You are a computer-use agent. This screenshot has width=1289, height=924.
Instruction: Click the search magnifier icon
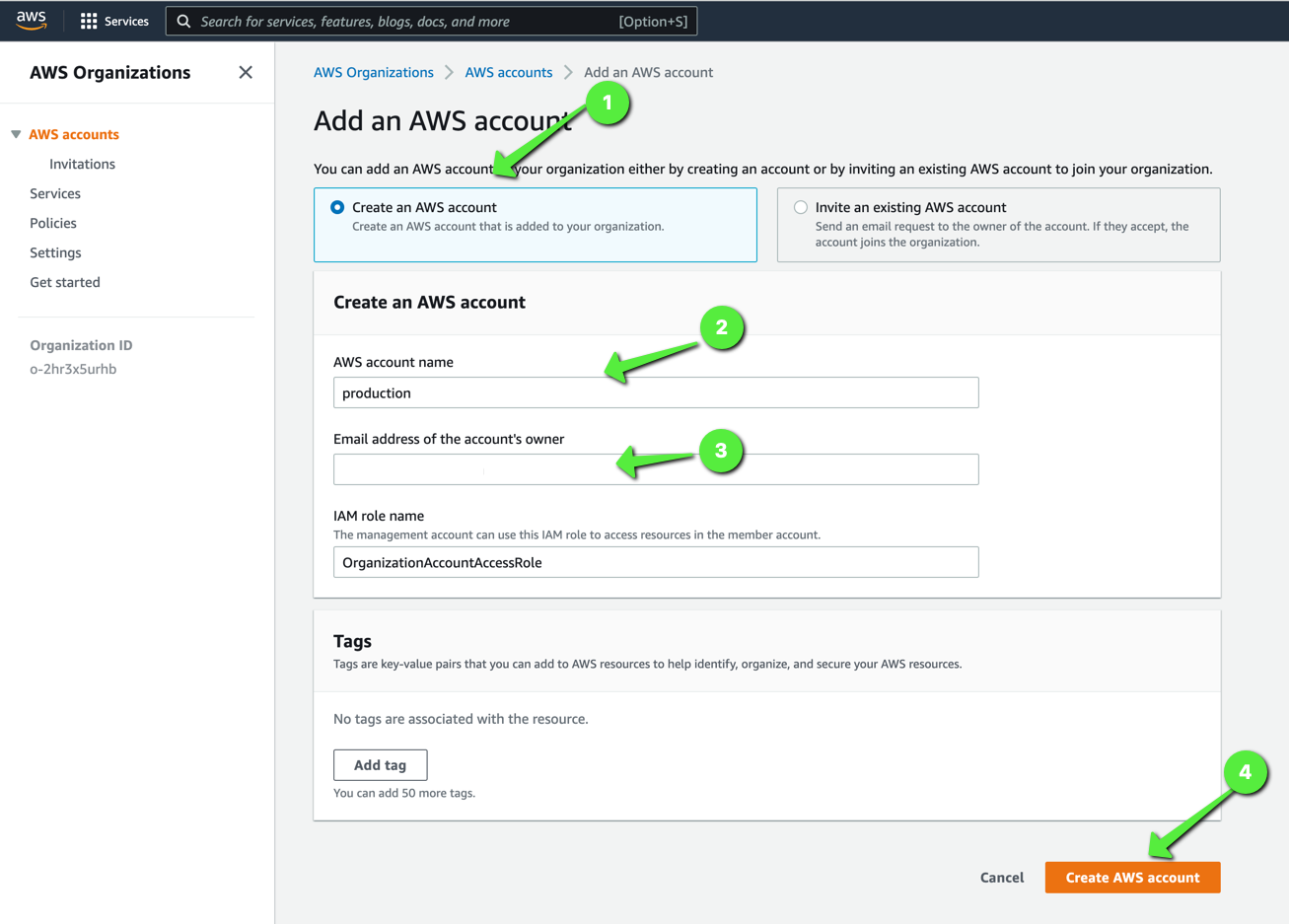(183, 21)
